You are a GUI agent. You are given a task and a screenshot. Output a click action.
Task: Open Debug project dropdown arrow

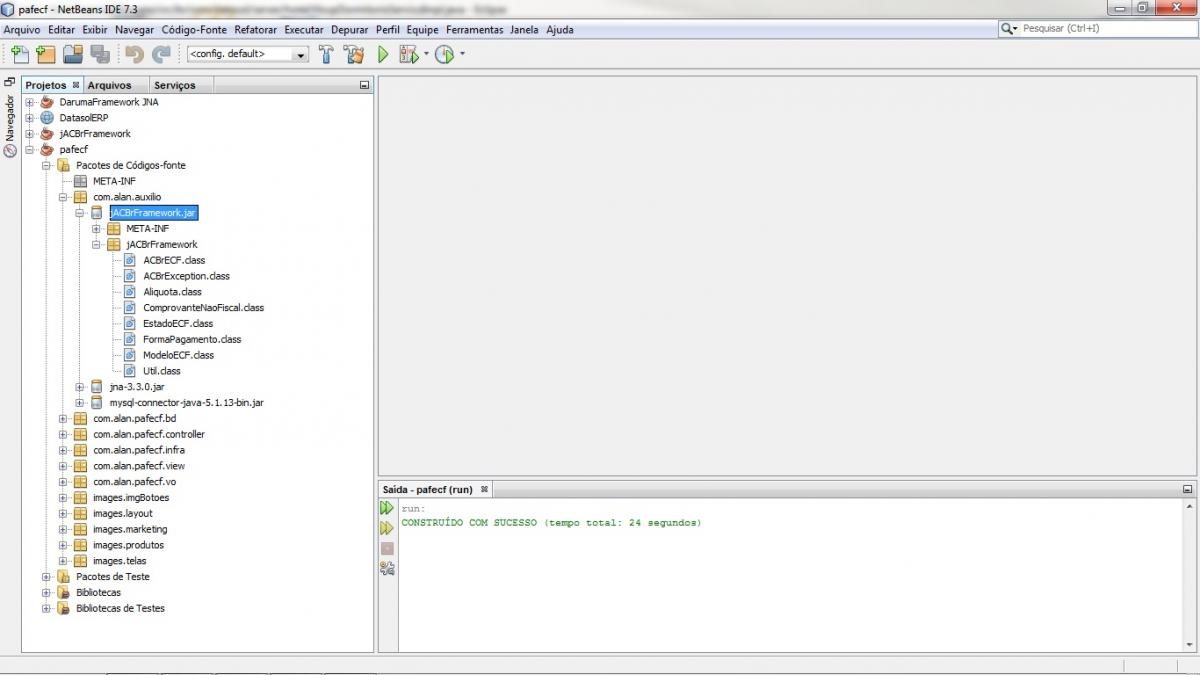tap(426, 54)
